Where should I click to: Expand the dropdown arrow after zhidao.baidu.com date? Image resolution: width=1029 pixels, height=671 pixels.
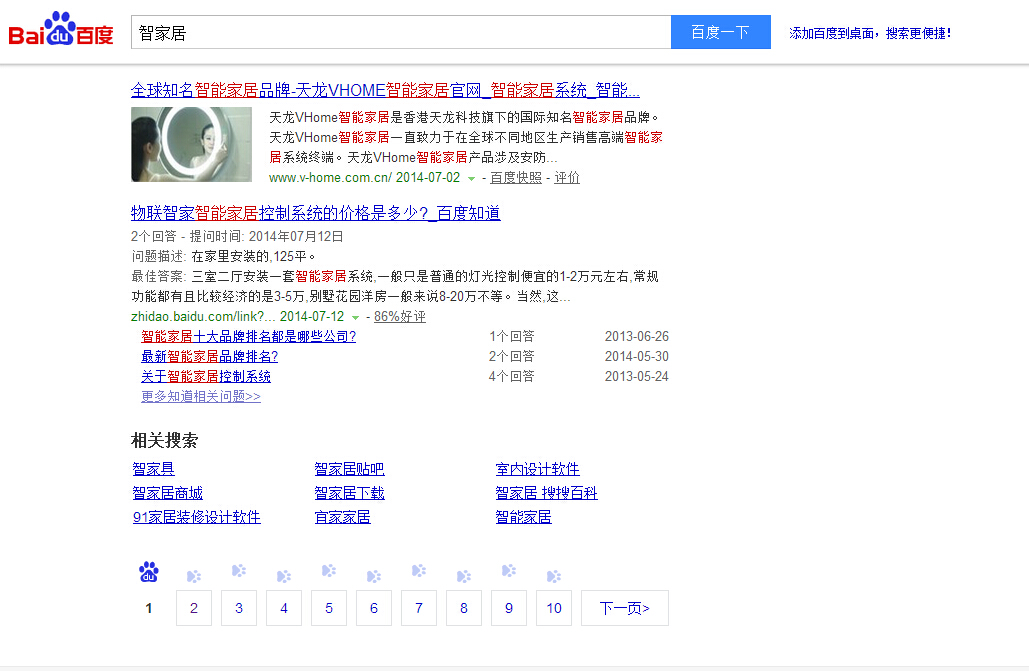[355, 318]
